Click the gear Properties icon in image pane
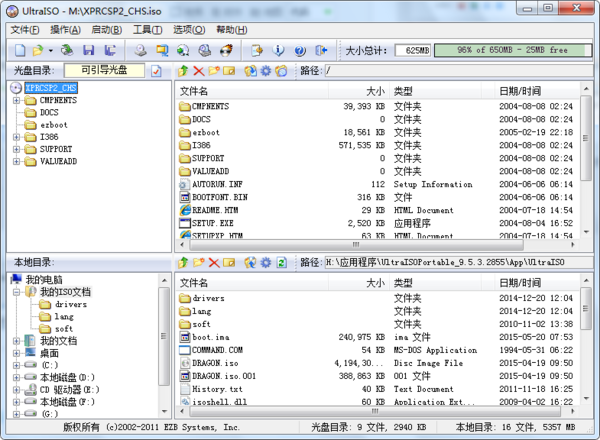600x440 pixels. 266,71
